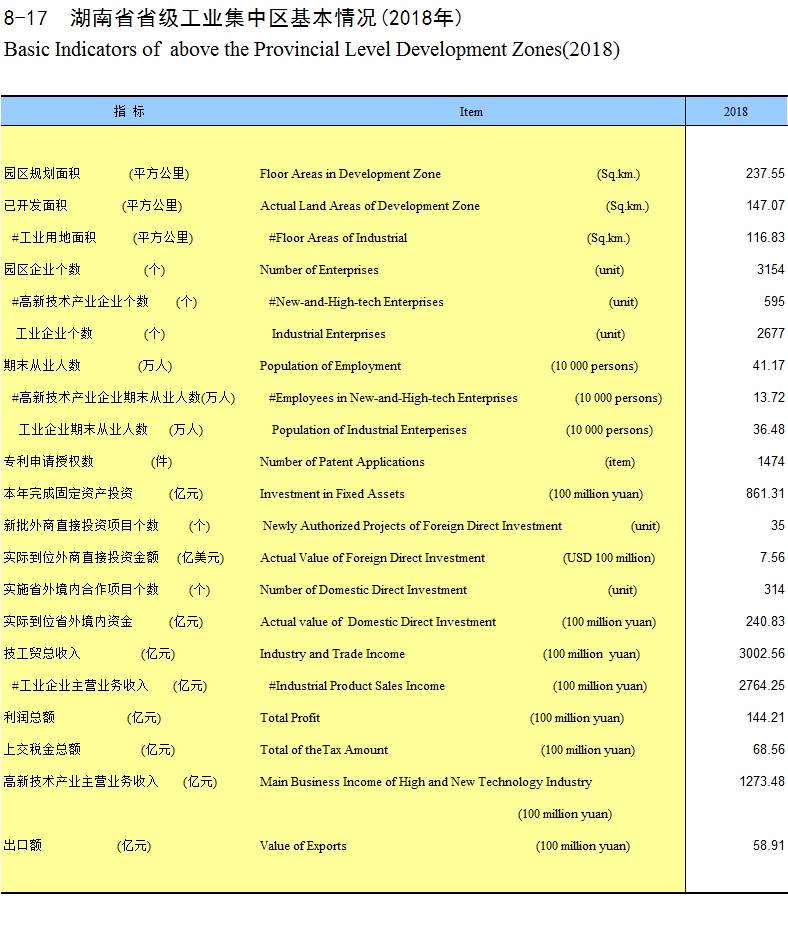Click '#New-and-High-tech Enterprises' label
The width and height of the screenshot is (788, 926).
pos(356,301)
